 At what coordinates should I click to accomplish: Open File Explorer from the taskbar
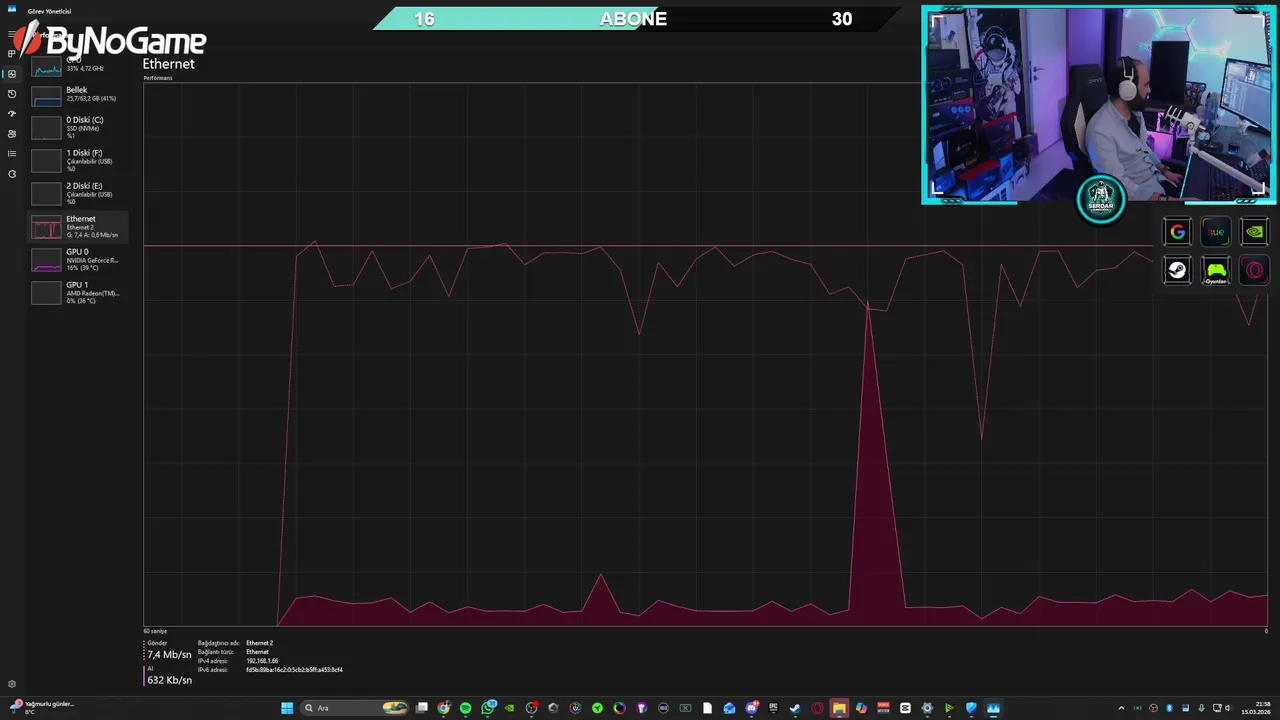tap(839, 708)
